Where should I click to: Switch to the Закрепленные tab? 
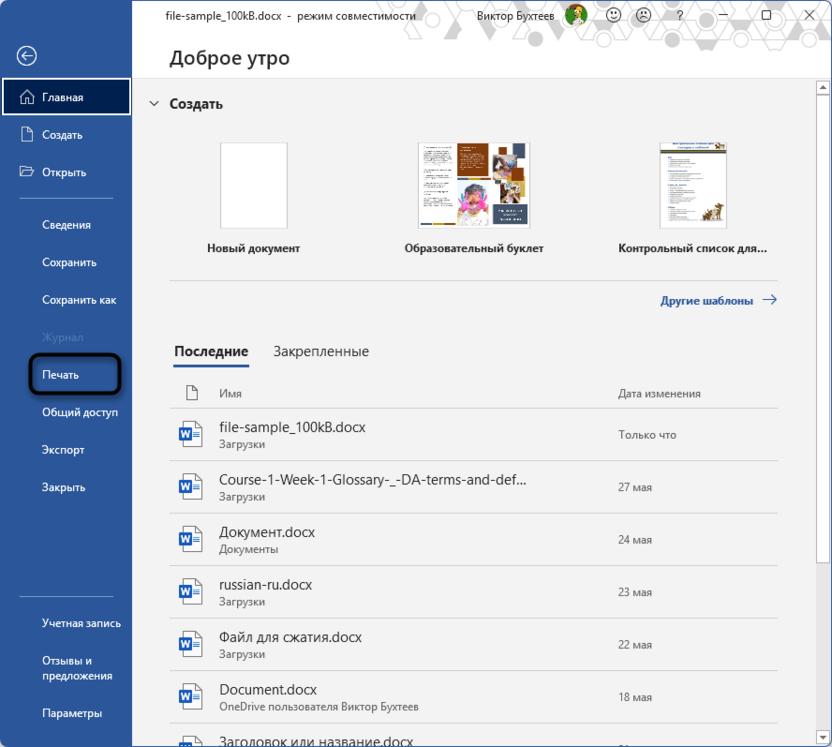321,351
